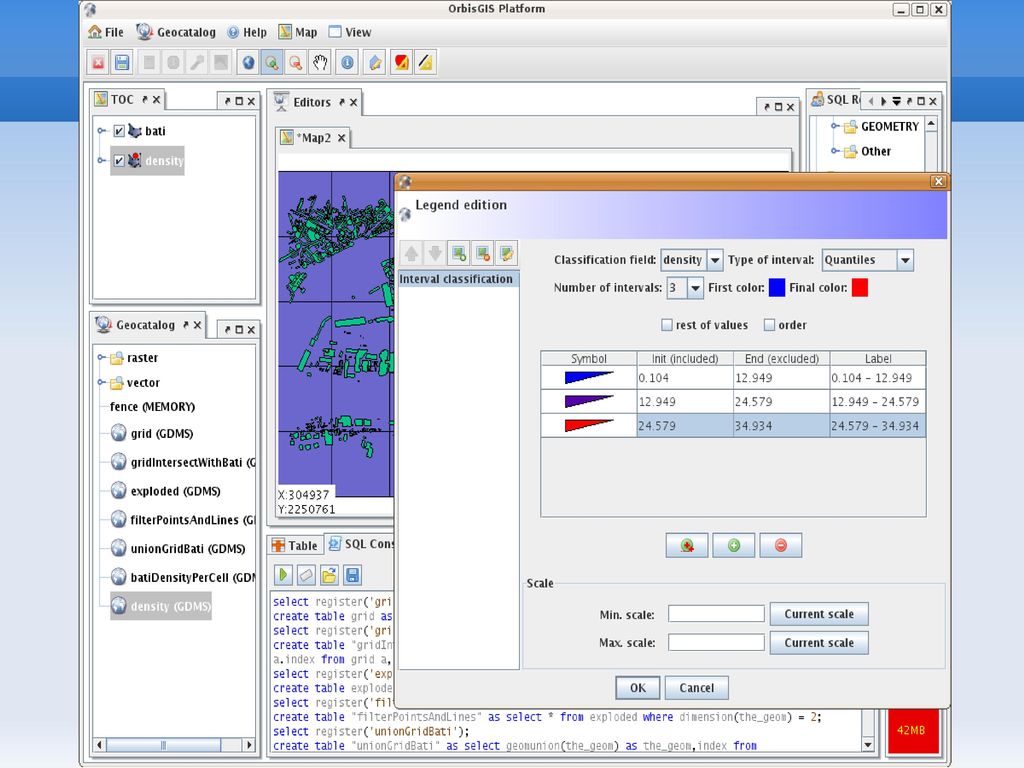Screen dimensions: 1024x768
Task: Open the Geocatalog menu
Action: (176, 32)
